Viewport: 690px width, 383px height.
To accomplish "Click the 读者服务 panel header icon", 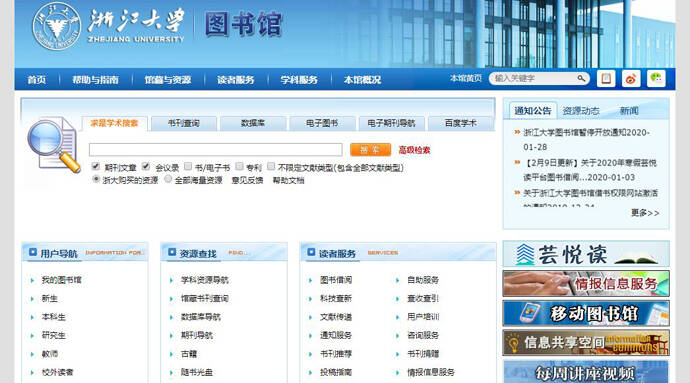I will coord(311,252).
